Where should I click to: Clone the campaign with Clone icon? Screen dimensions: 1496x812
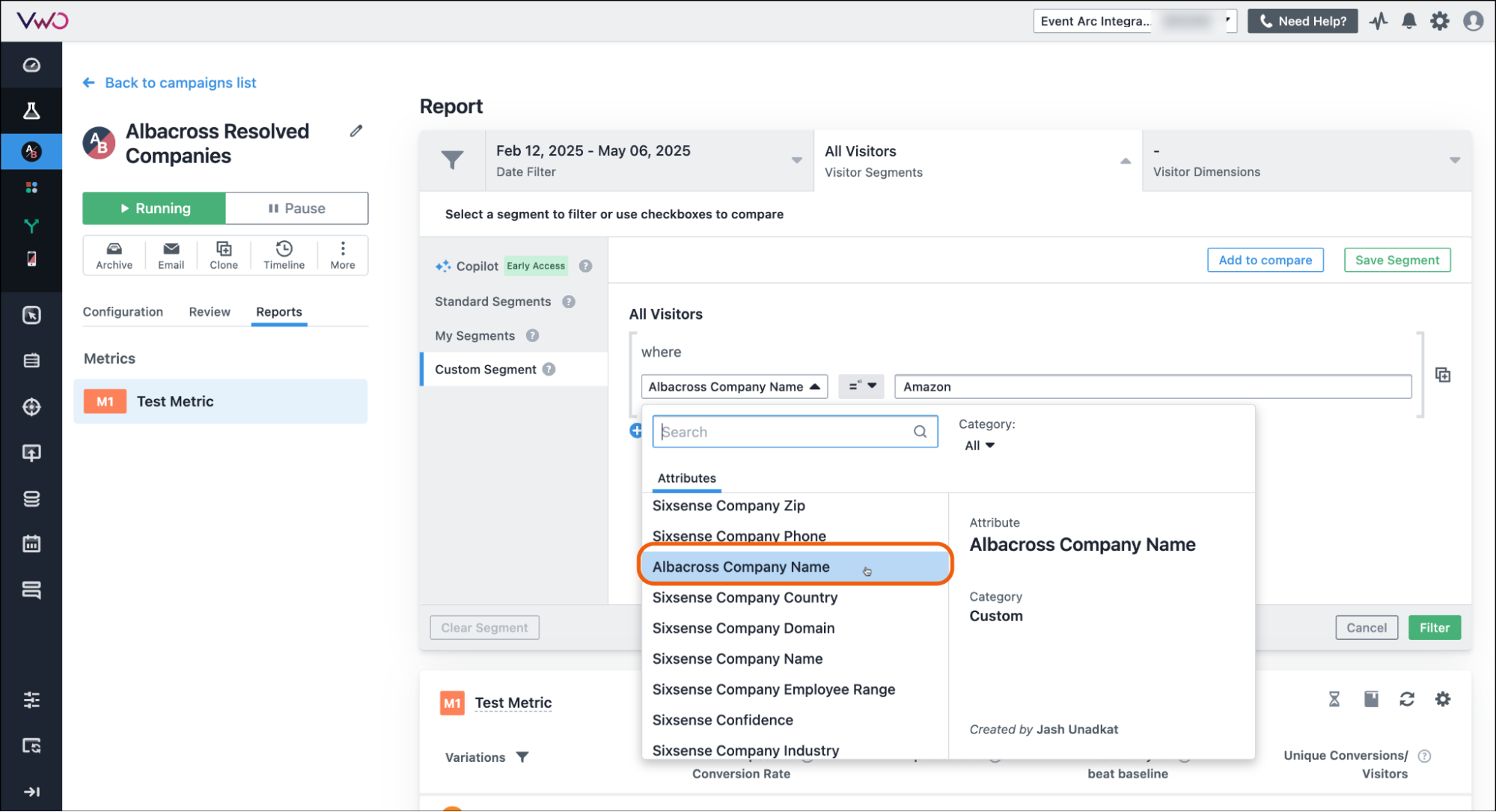coord(224,255)
